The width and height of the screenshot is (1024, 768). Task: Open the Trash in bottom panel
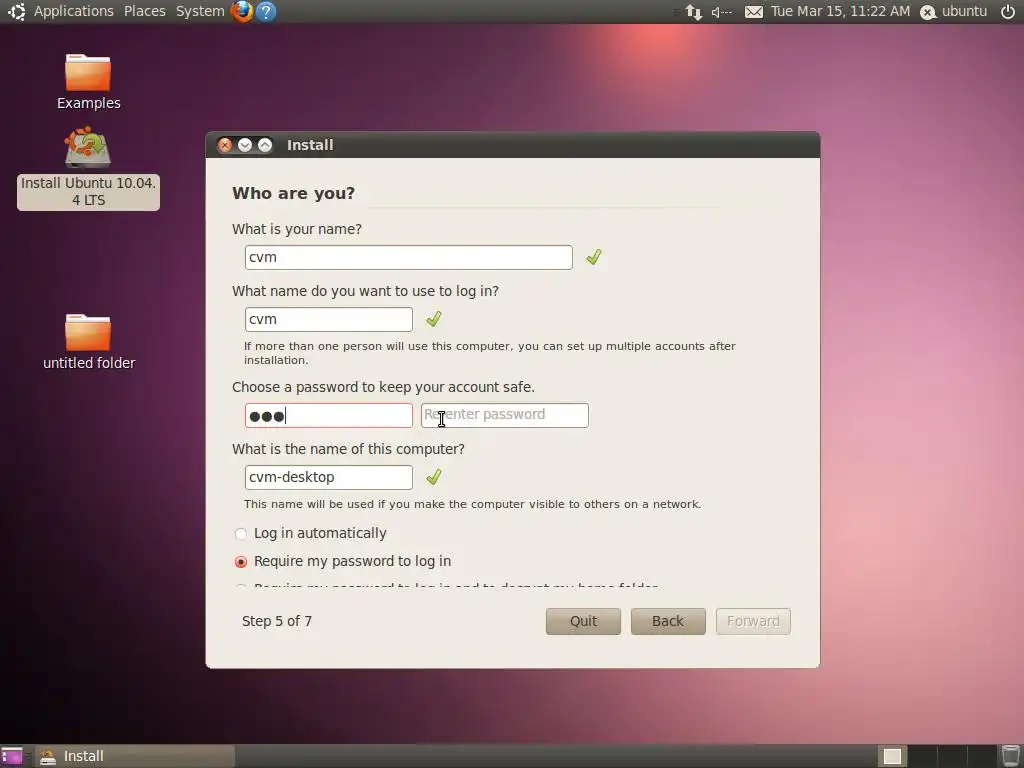point(1010,756)
